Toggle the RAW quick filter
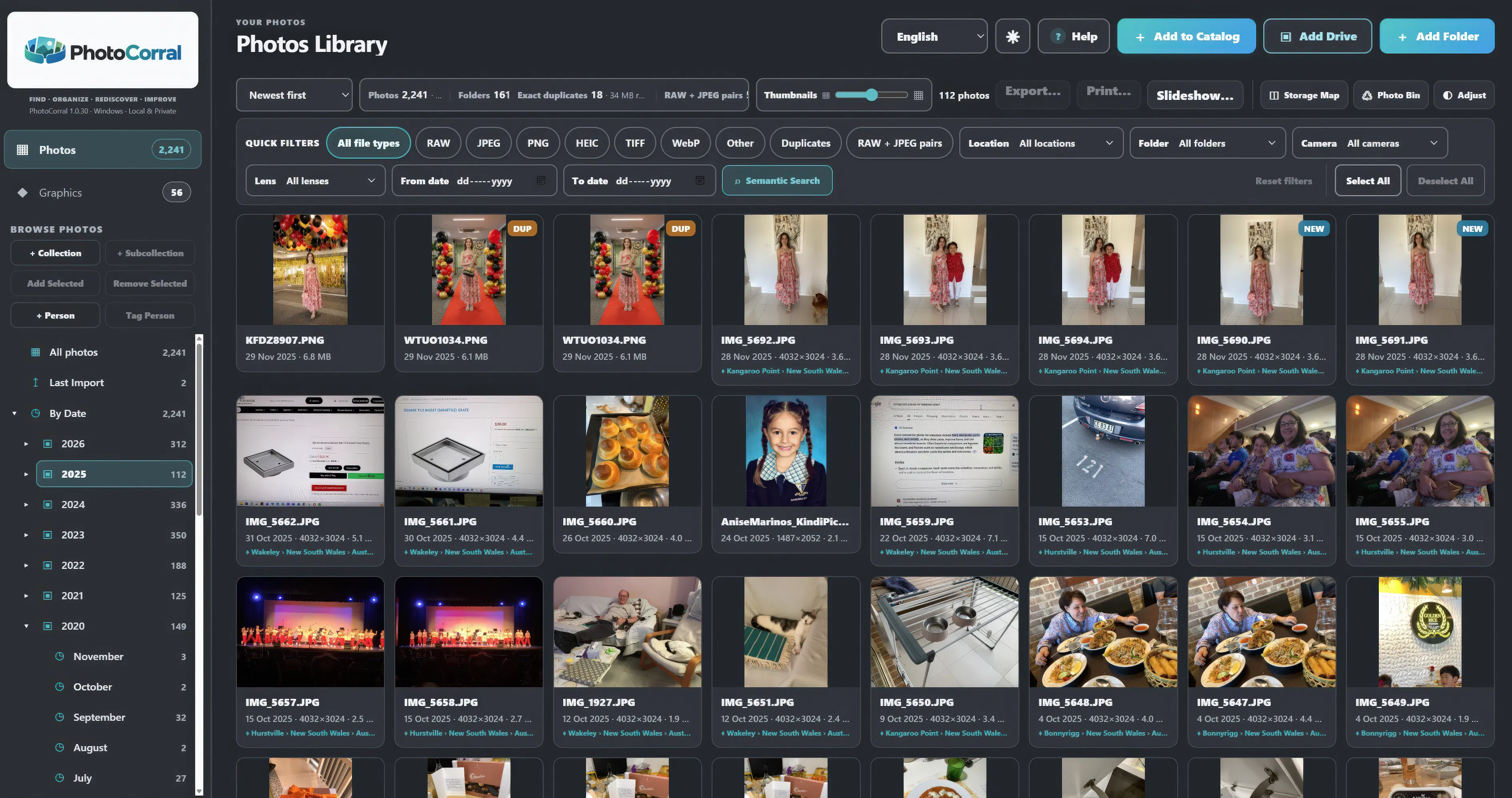The width and height of the screenshot is (1512, 798). [438, 143]
